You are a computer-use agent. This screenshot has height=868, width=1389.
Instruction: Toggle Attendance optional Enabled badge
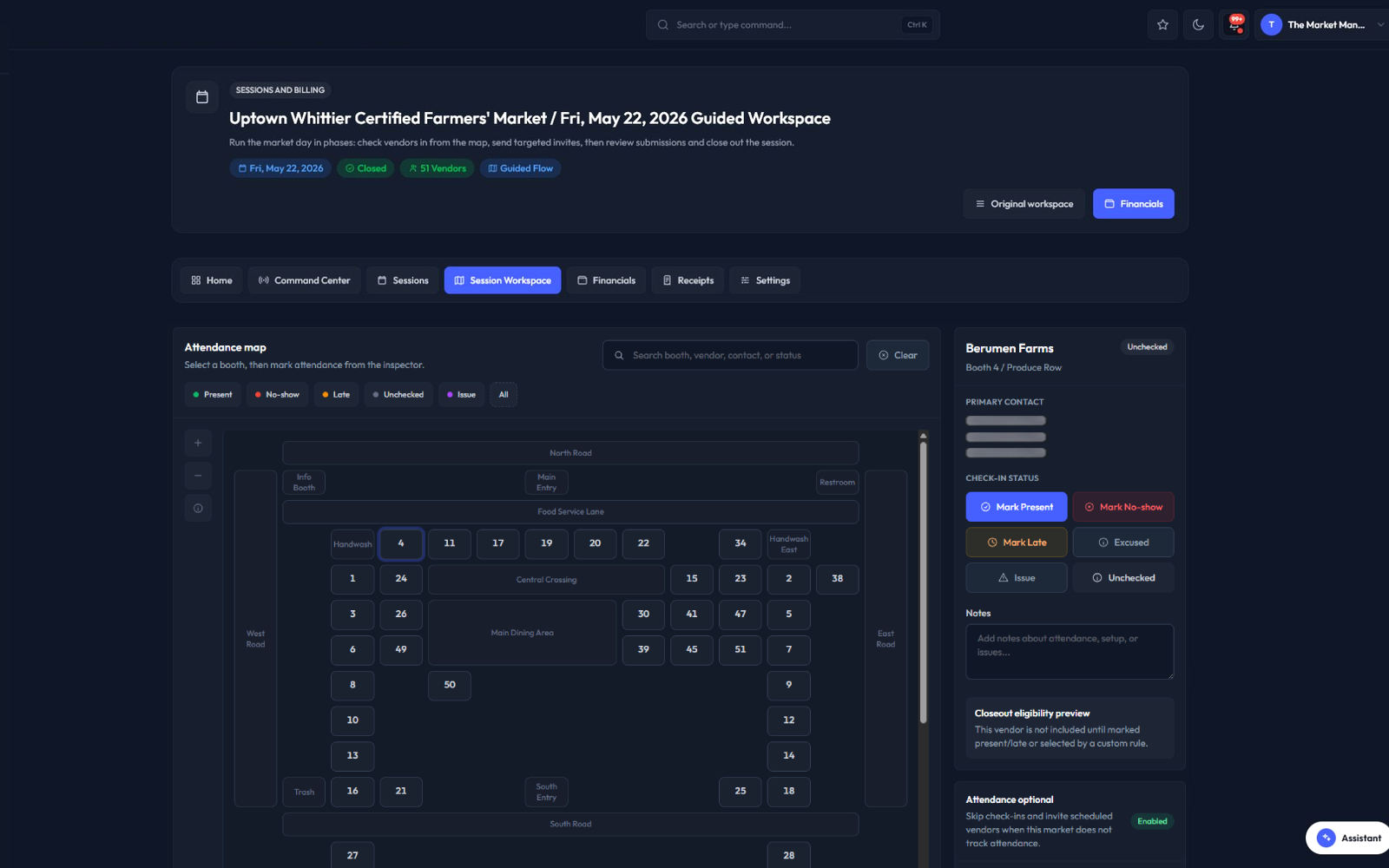[x=1152, y=821]
